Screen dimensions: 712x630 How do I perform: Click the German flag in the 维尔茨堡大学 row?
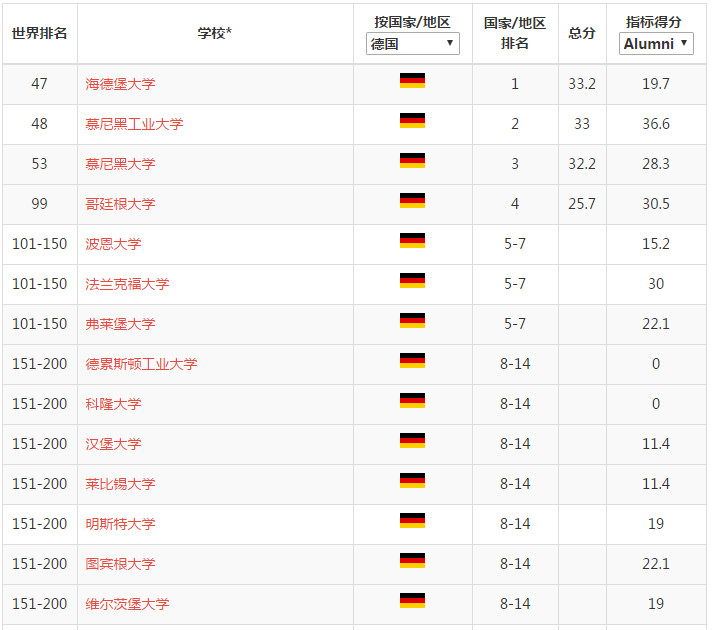[412, 600]
